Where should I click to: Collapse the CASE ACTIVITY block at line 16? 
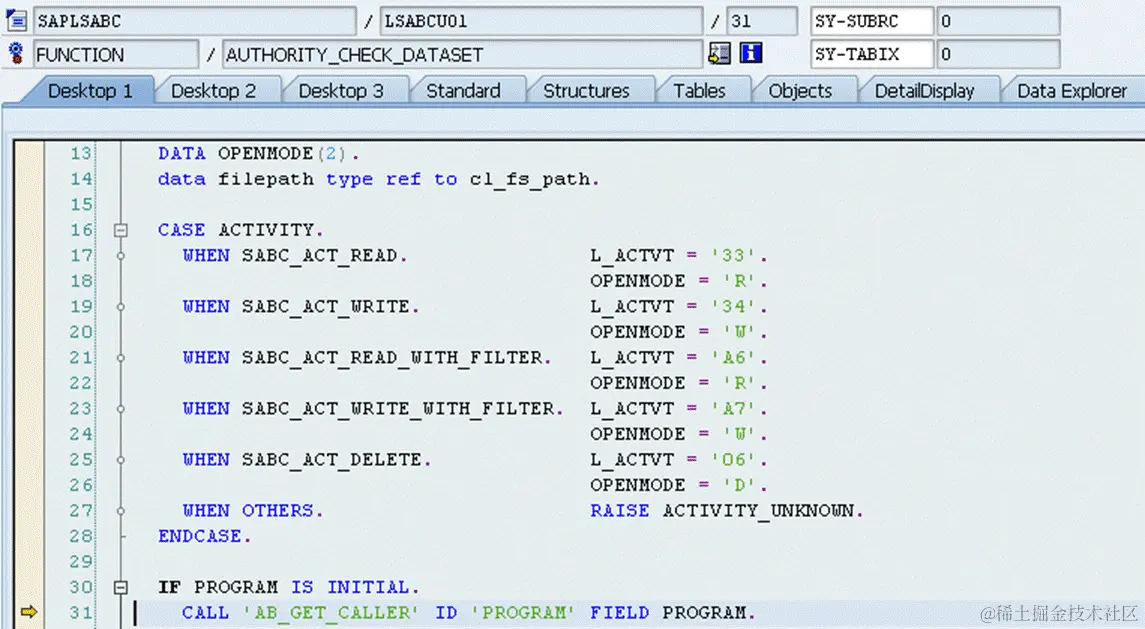120,230
